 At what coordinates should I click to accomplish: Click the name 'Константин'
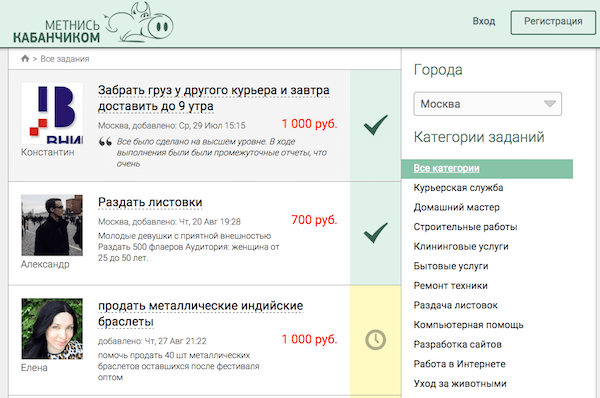pos(47,152)
